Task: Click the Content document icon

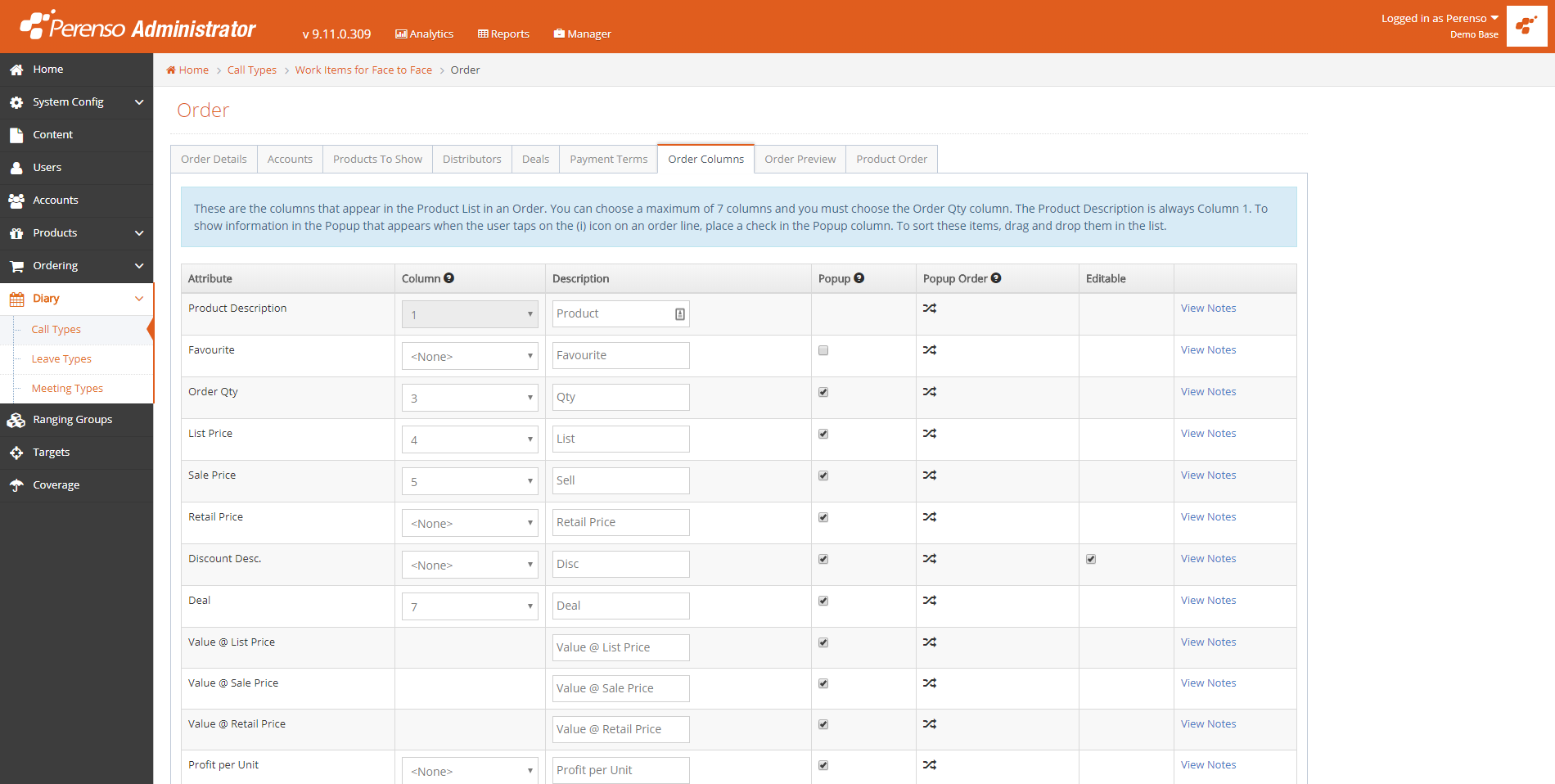Action: pos(16,135)
